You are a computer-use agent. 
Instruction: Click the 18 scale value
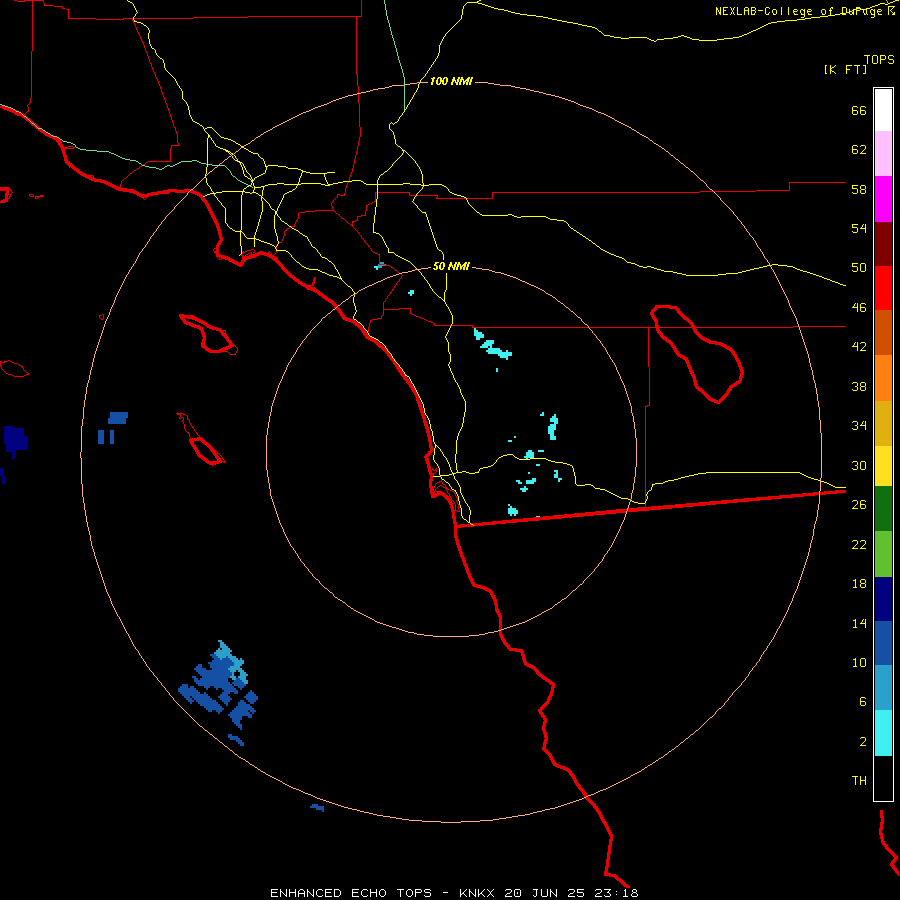(859, 584)
